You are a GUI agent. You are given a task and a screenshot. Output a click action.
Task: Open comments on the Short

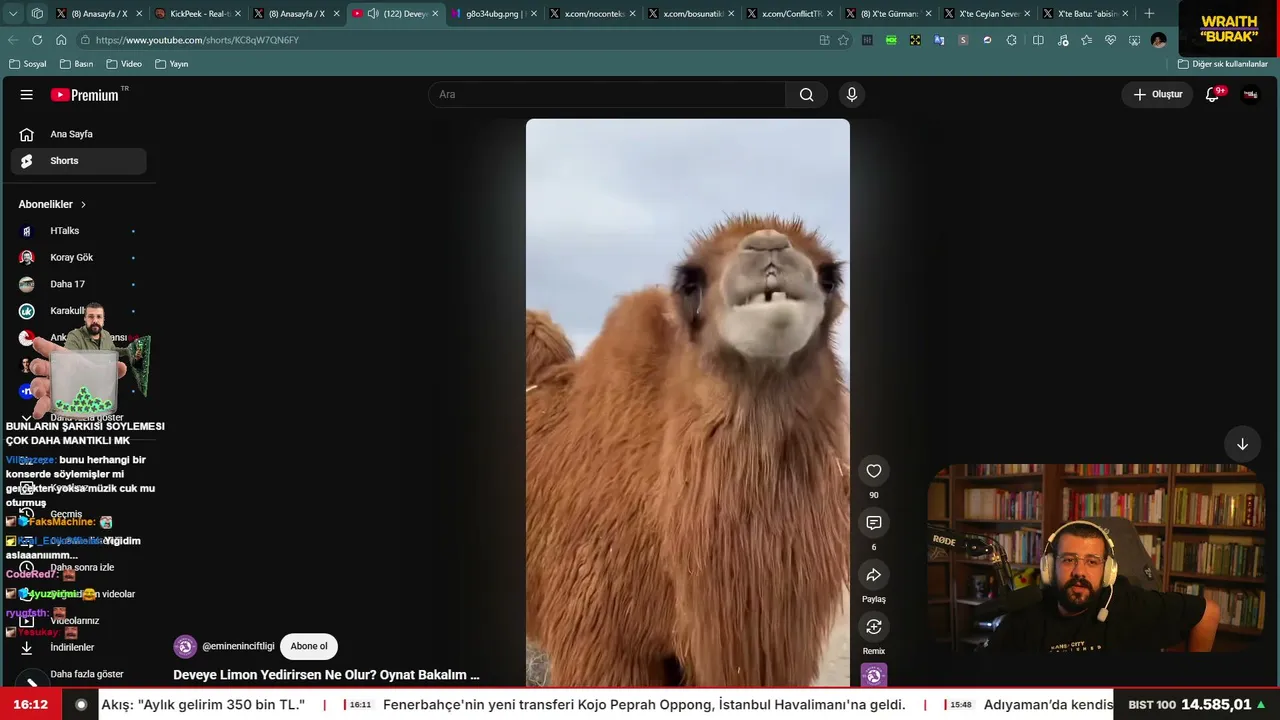[874, 523]
